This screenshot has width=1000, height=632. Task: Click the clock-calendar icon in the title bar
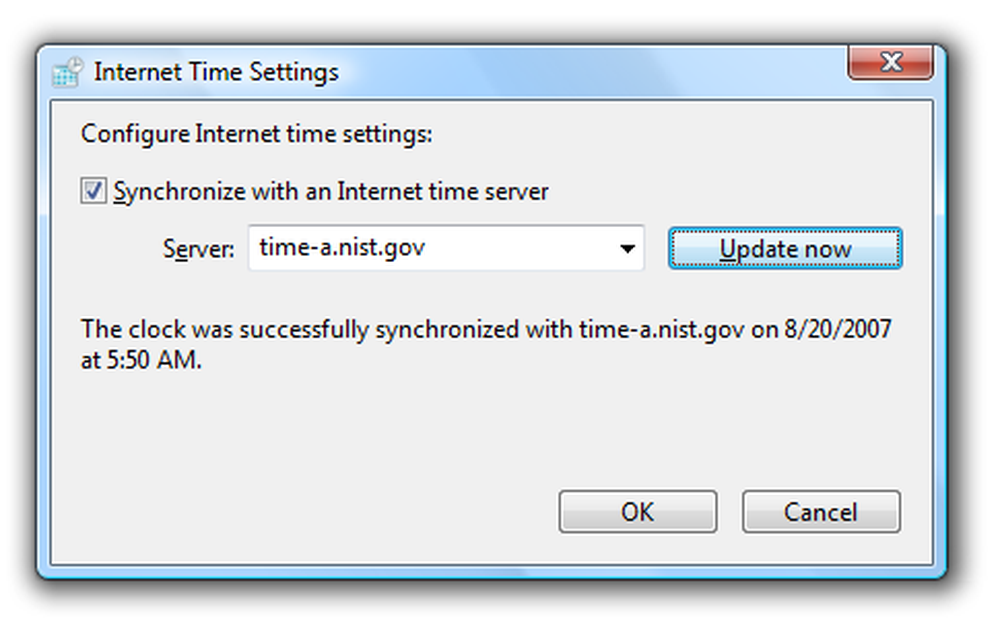[x=68, y=71]
